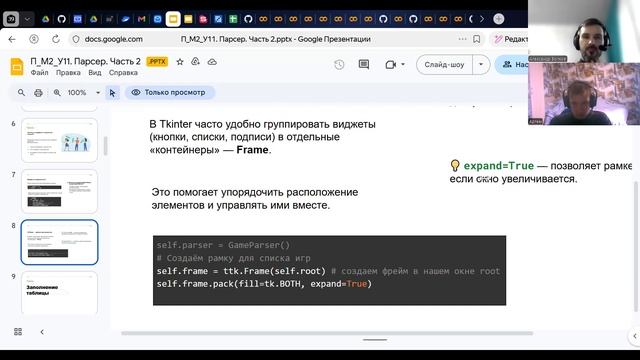Viewport: 640px width, 360px height.
Task: Click the .PPTX format badge
Action: [157, 62]
